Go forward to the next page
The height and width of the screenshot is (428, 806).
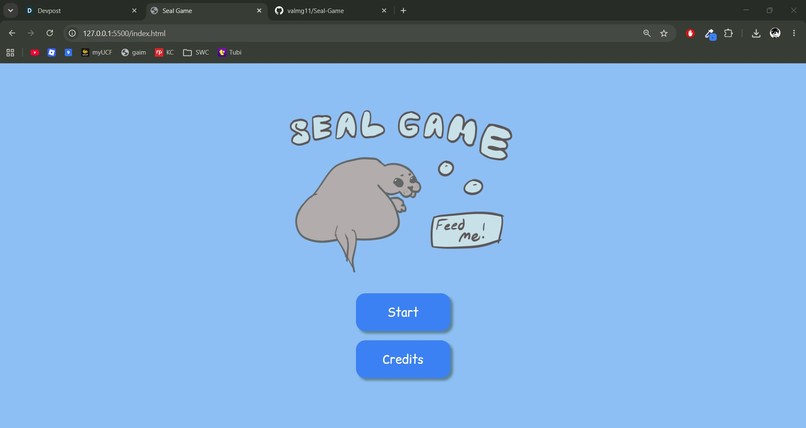pos(31,33)
